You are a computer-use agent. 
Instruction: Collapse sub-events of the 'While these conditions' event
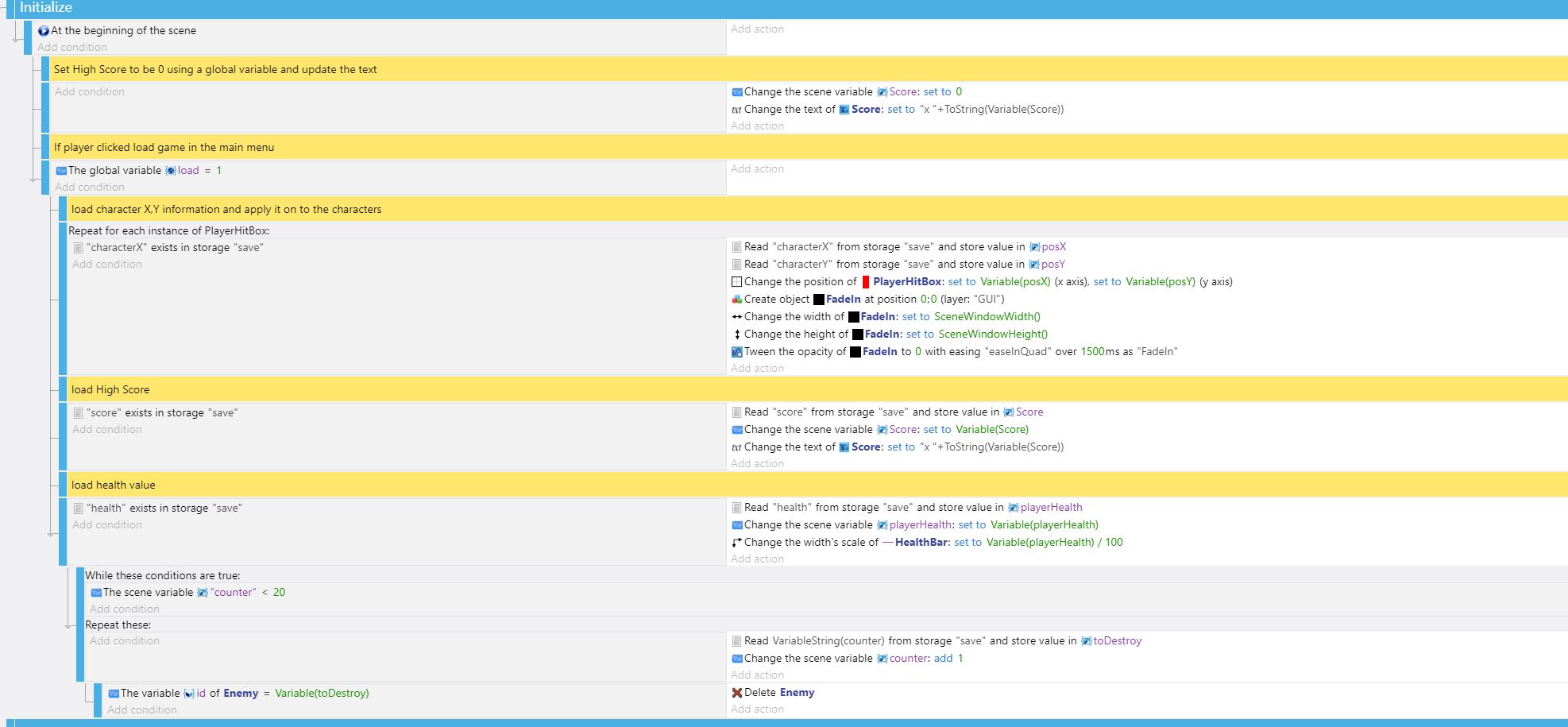coord(69,626)
